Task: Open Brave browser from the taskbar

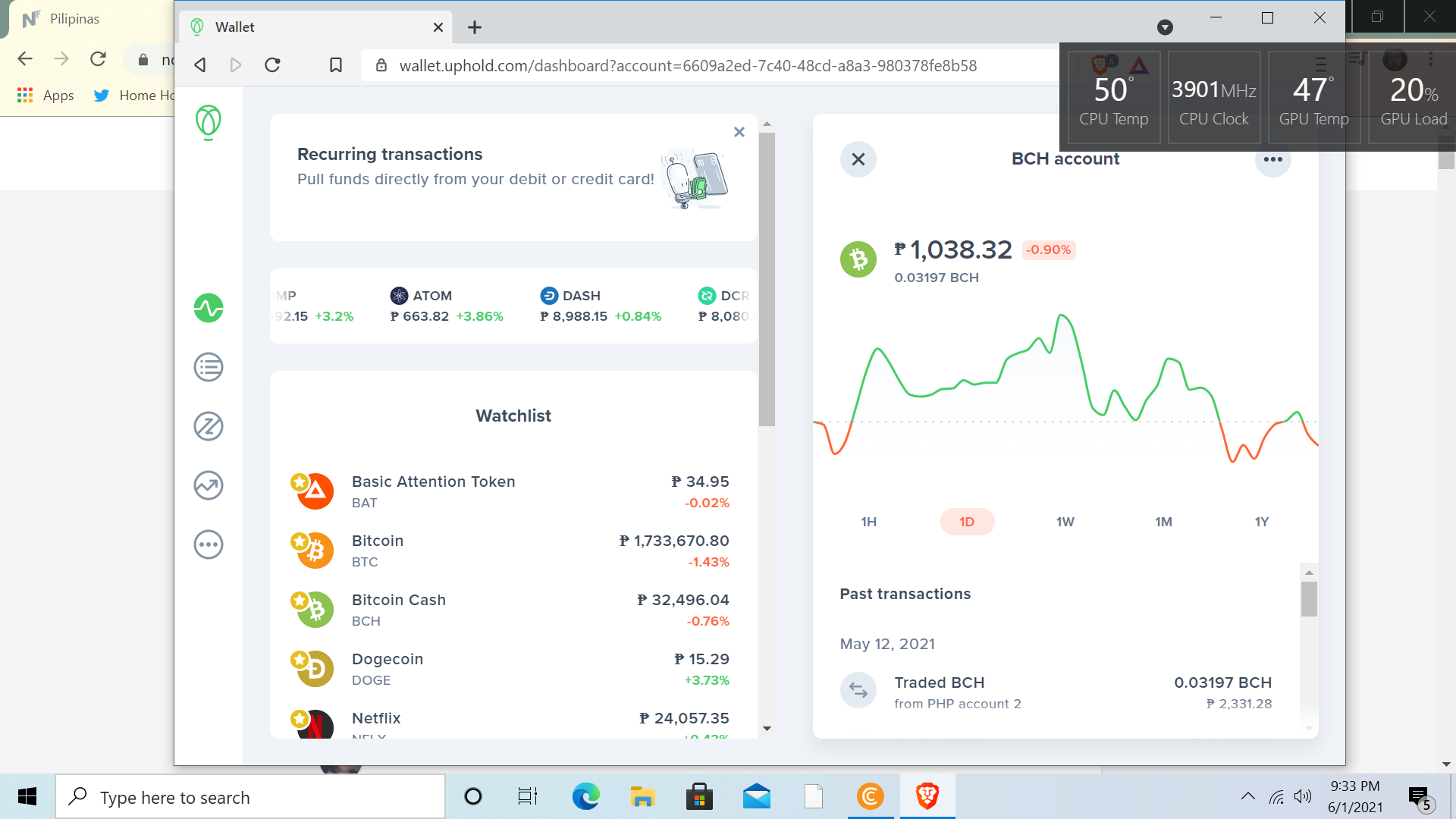Action: 927,796
